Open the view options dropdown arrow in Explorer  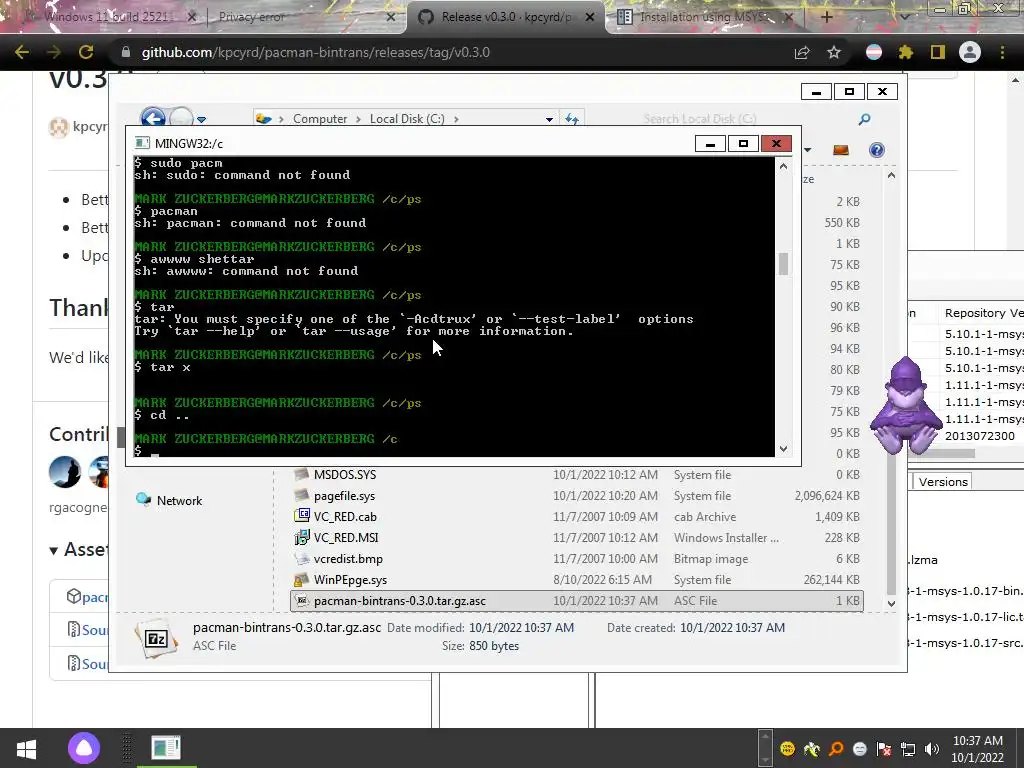click(x=808, y=150)
